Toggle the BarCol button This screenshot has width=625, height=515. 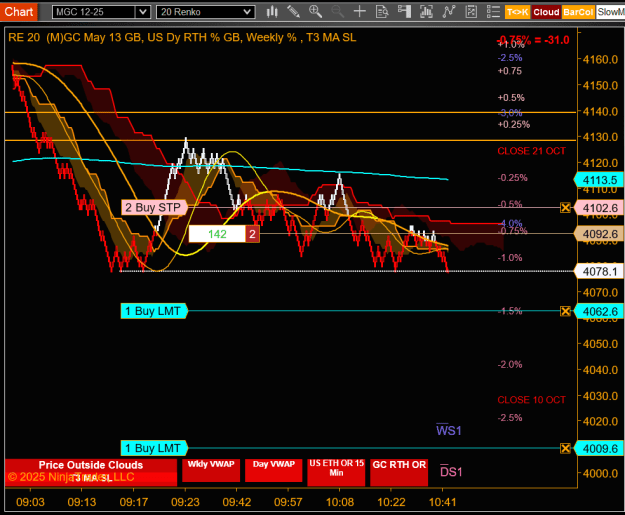tap(578, 12)
